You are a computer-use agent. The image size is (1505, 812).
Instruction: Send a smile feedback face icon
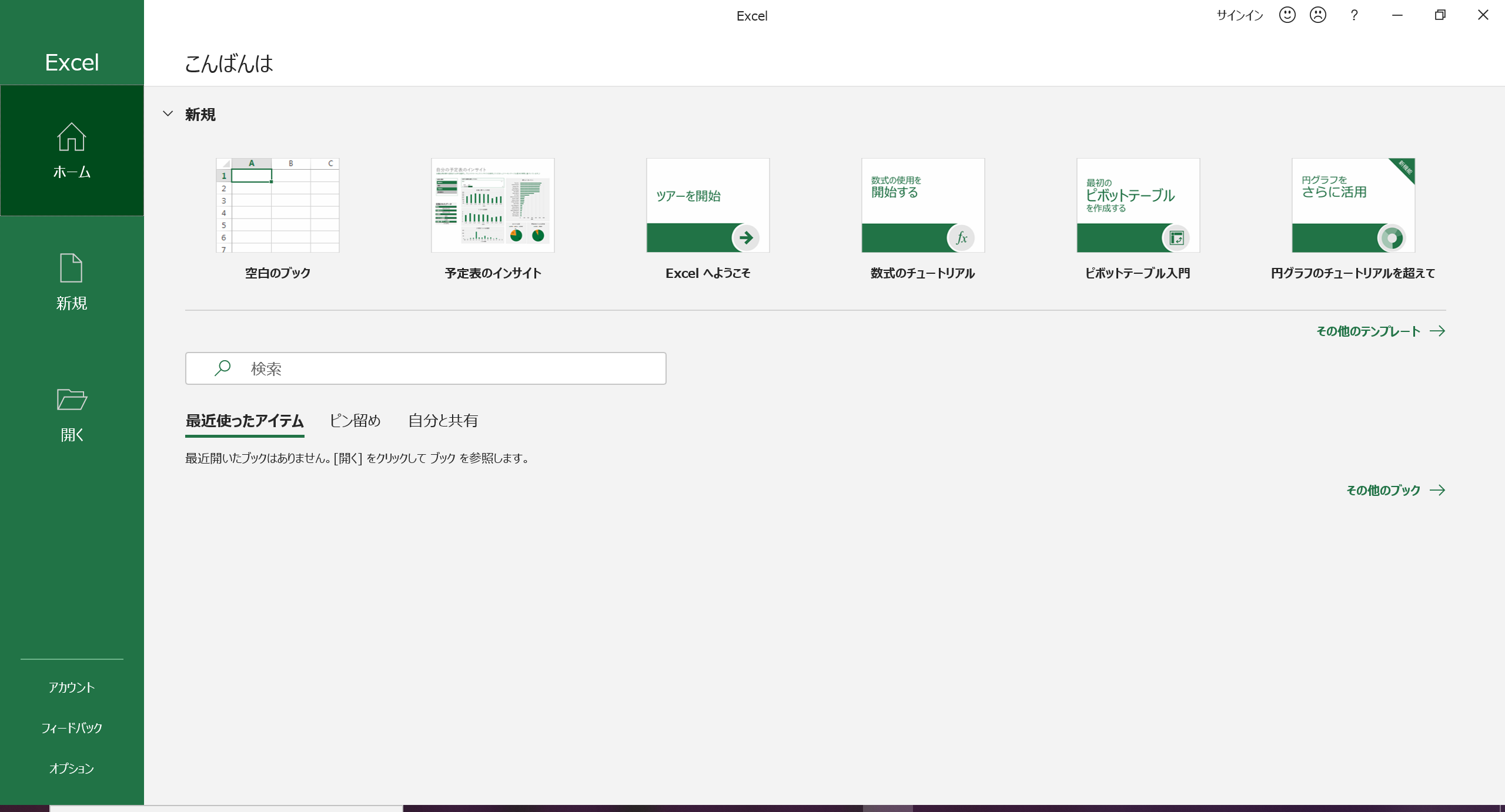pyautogui.click(x=1287, y=15)
